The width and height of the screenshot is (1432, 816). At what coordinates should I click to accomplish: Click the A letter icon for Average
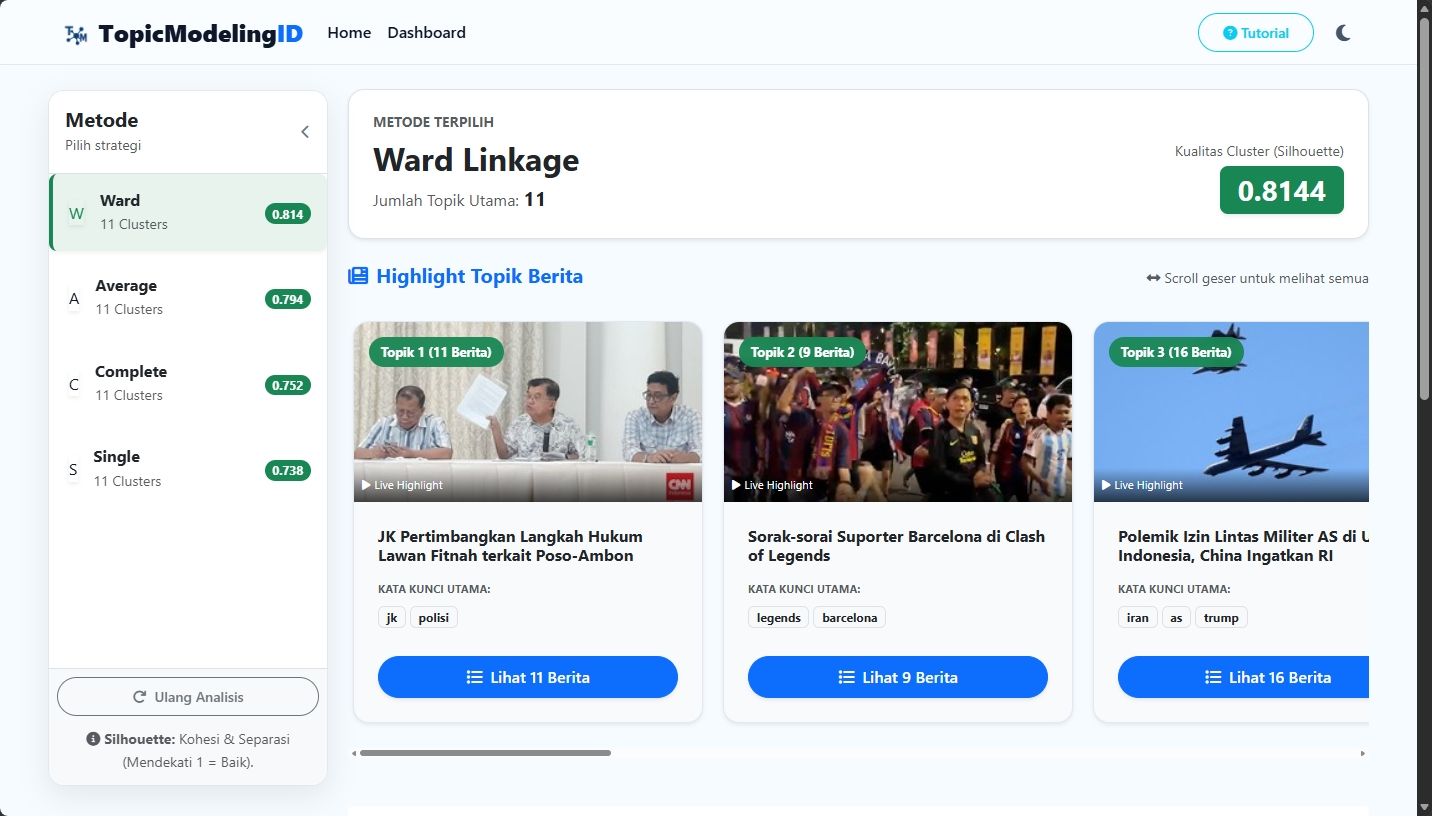point(74,299)
